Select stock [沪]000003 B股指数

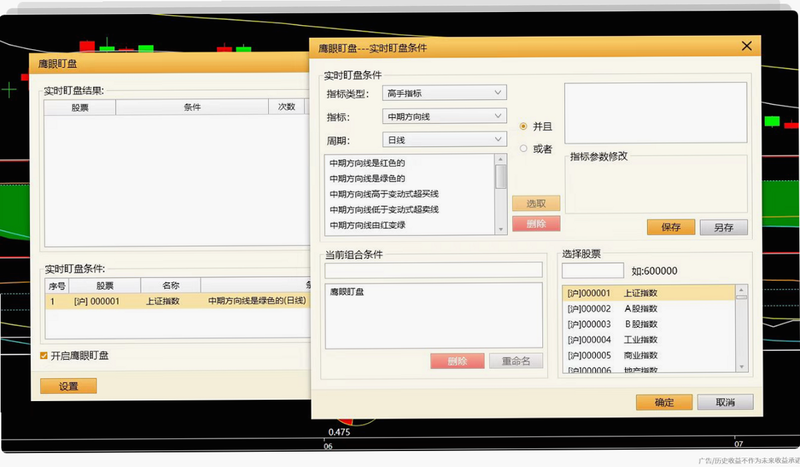point(648,324)
